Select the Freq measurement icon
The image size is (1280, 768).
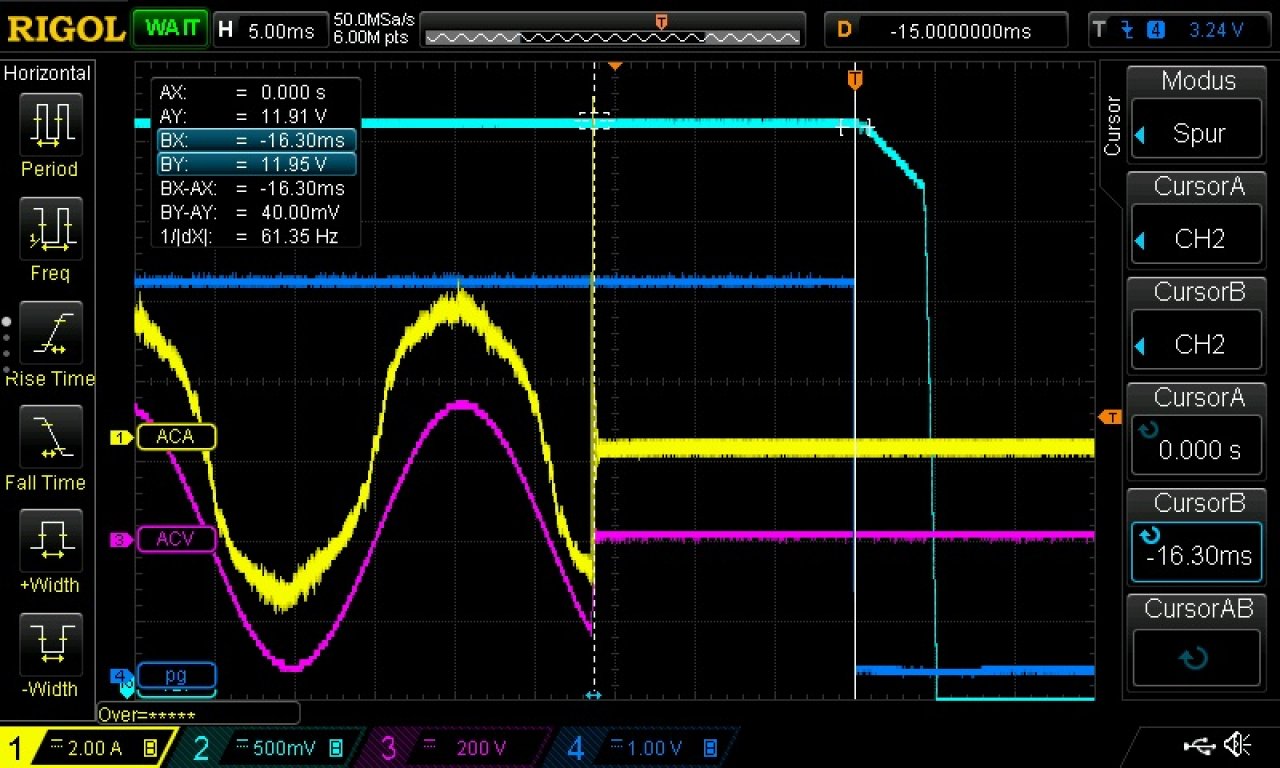pyautogui.click(x=50, y=231)
